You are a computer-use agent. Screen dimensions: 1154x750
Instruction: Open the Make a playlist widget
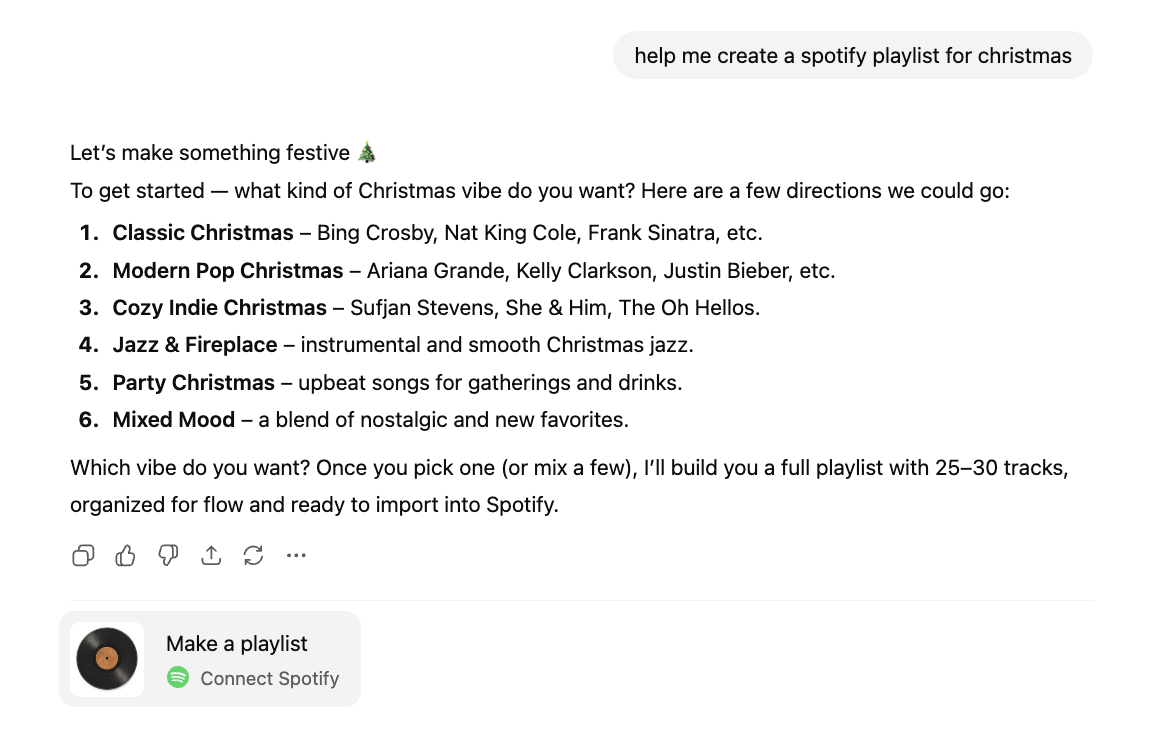(210, 658)
